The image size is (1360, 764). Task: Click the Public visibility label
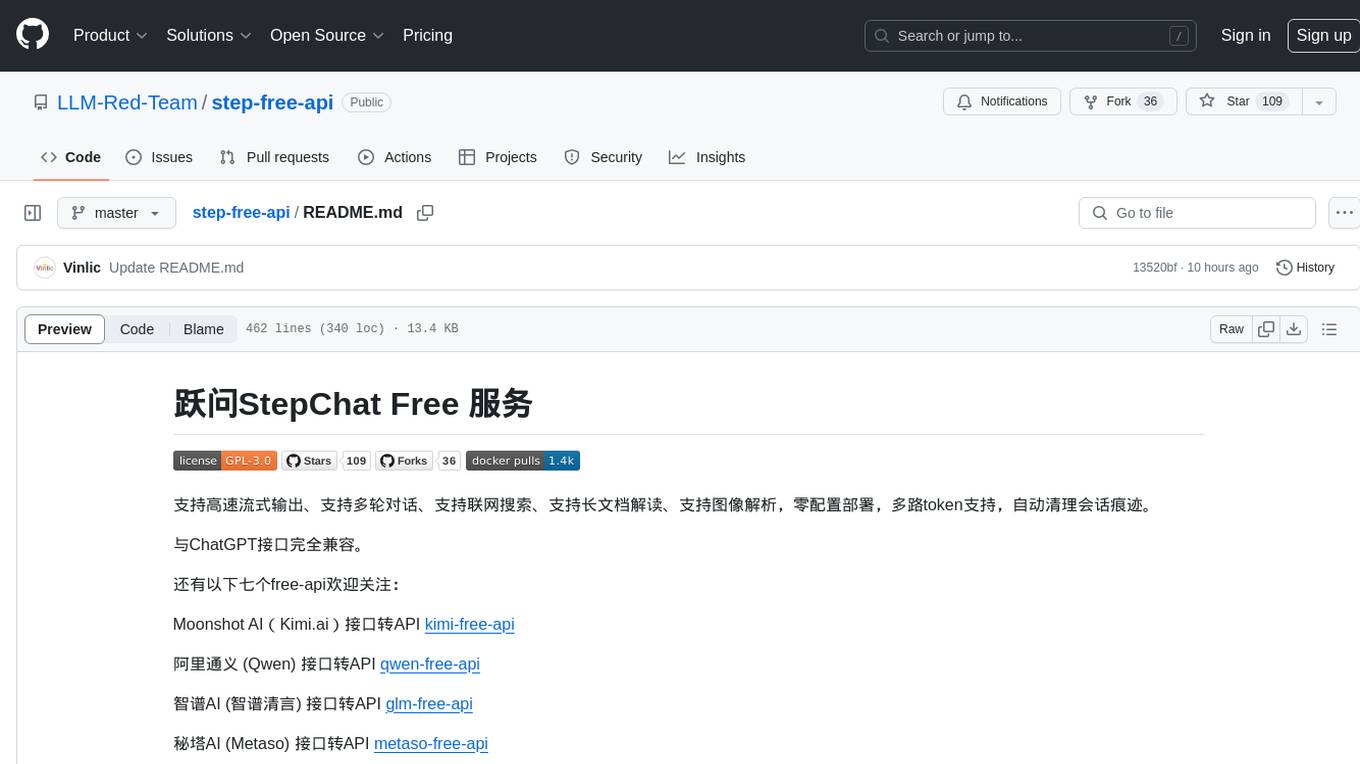tap(366, 102)
